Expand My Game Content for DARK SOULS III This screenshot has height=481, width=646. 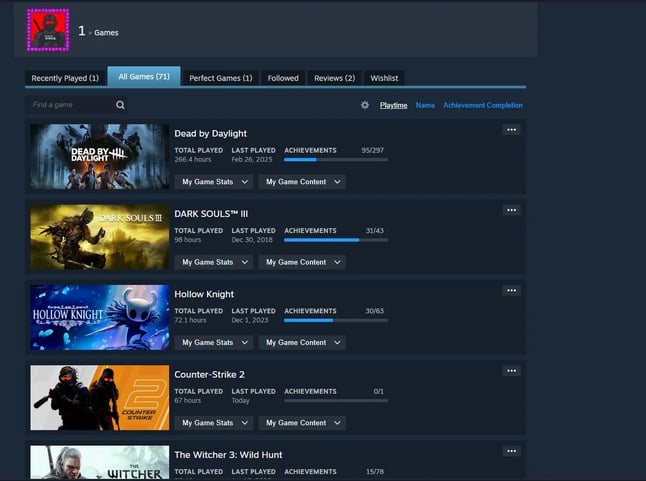(302, 262)
